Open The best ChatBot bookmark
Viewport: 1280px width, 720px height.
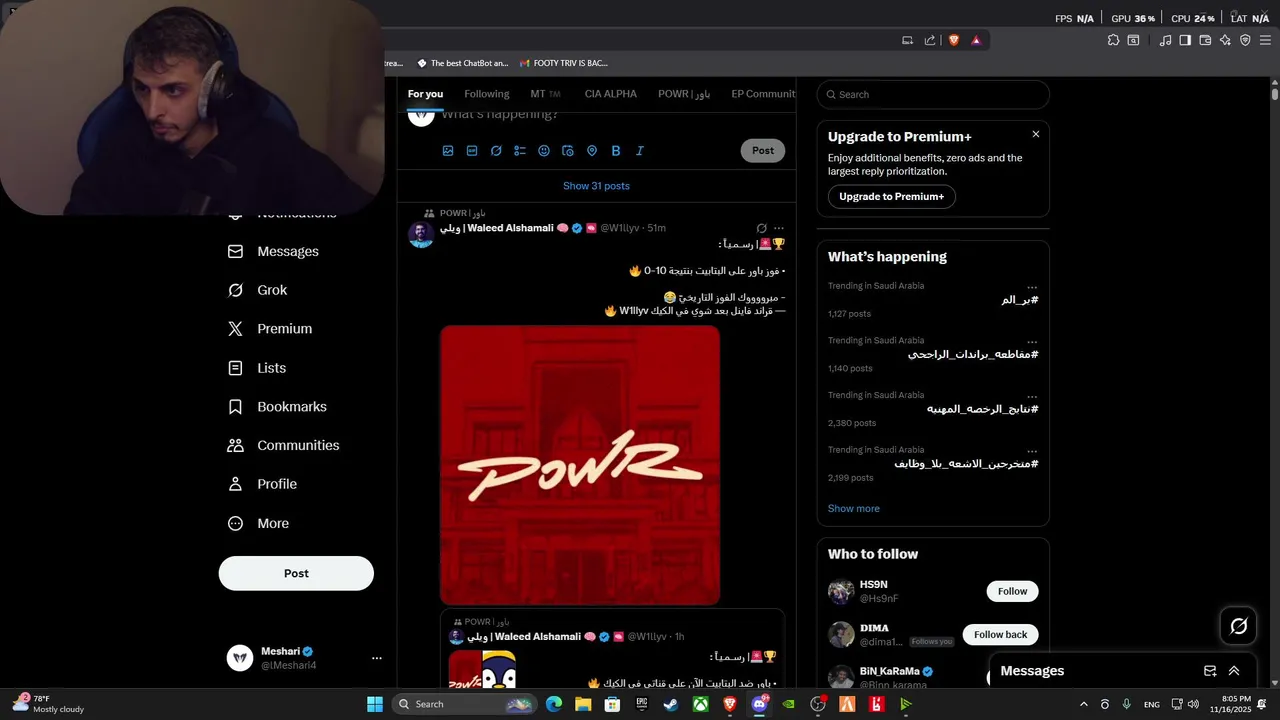462,63
